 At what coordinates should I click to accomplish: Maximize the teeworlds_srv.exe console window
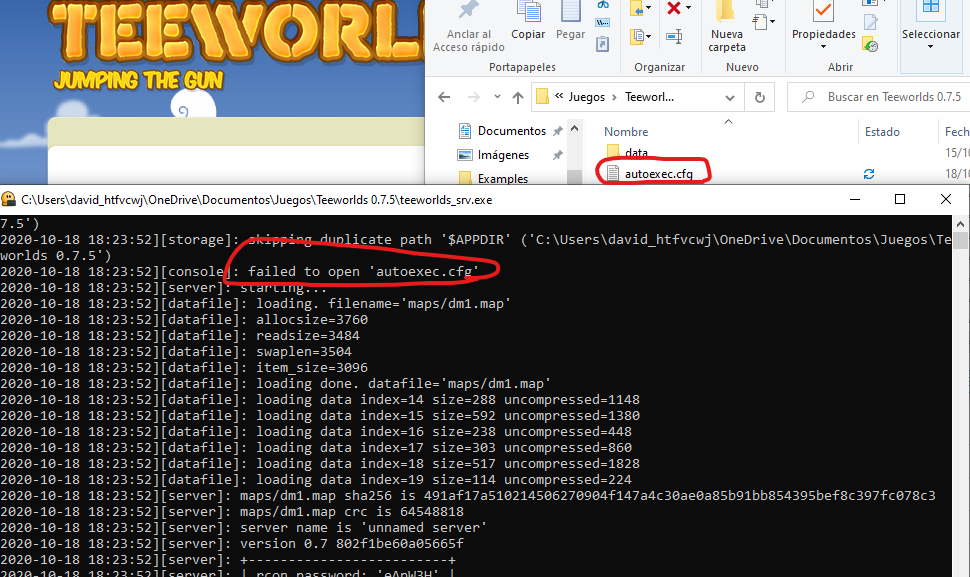[x=900, y=199]
